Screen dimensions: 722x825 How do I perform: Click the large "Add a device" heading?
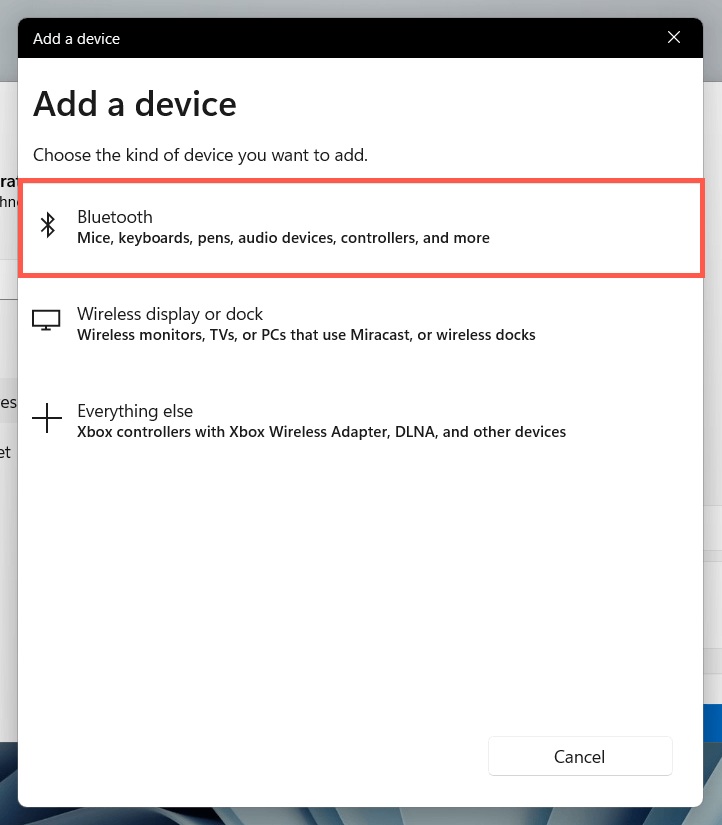point(135,104)
